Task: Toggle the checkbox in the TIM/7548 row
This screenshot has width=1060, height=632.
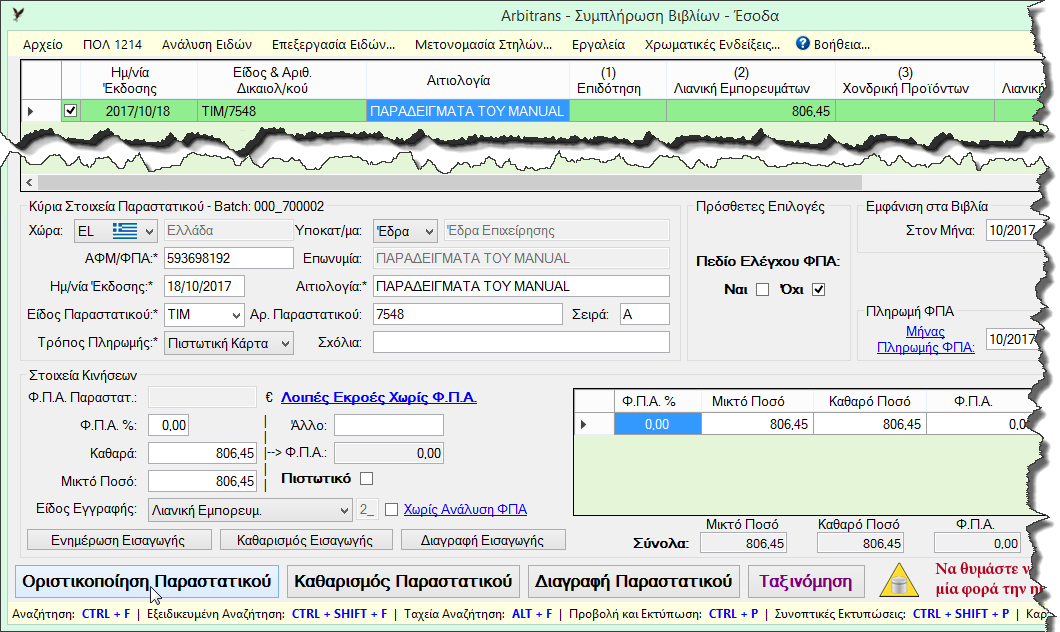Action: [70, 111]
